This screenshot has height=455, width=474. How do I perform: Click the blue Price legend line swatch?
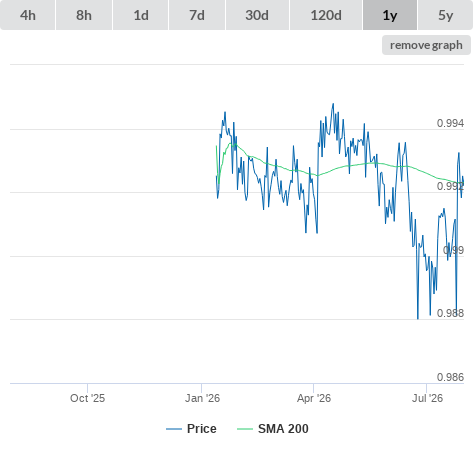tap(174, 429)
